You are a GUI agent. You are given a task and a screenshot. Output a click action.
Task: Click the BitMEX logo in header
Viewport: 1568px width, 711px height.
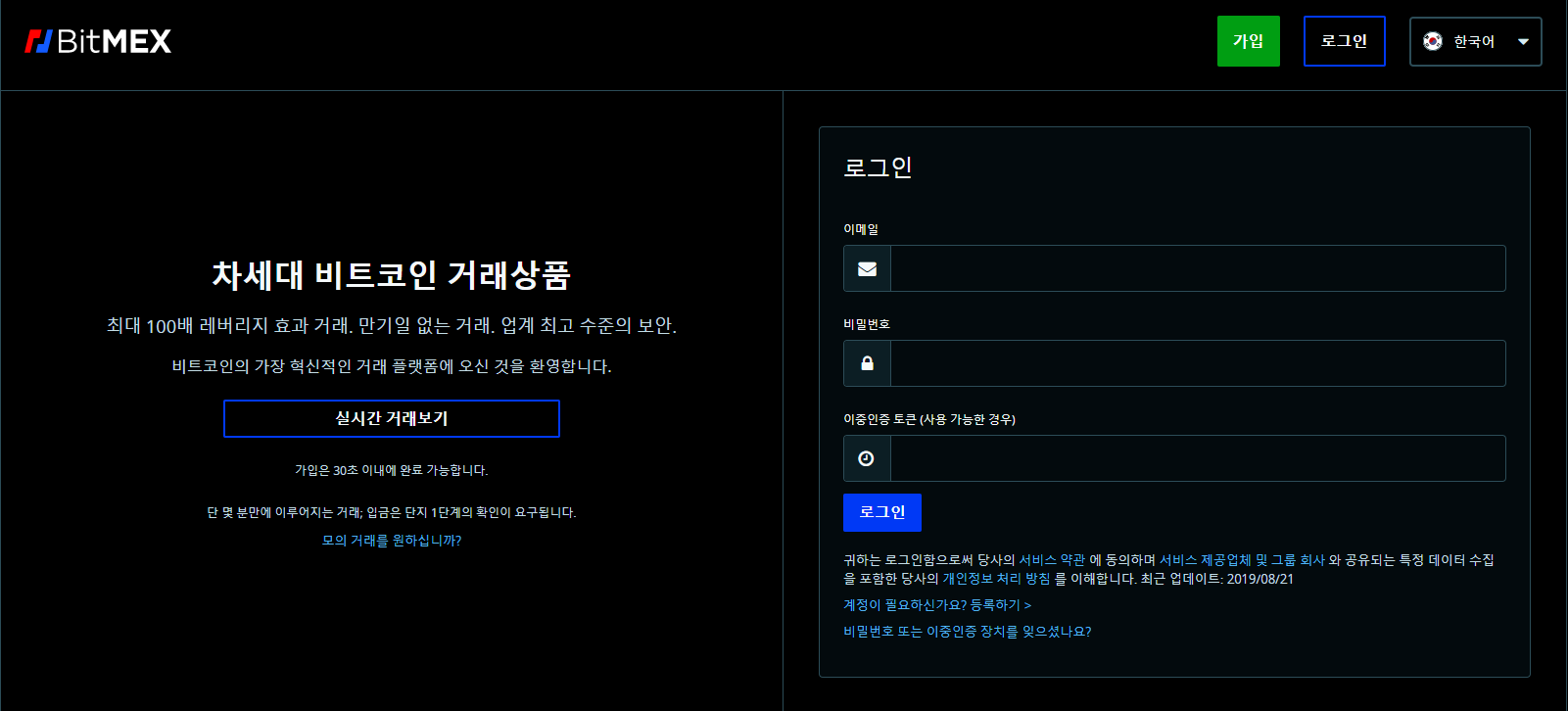coord(98,41)
